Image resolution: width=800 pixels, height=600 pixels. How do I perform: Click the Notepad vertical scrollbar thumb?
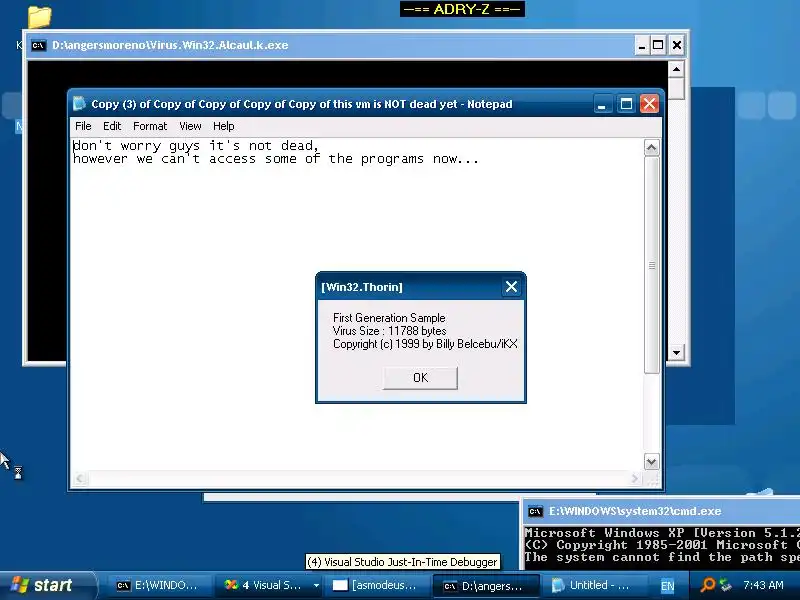[651, 265]
